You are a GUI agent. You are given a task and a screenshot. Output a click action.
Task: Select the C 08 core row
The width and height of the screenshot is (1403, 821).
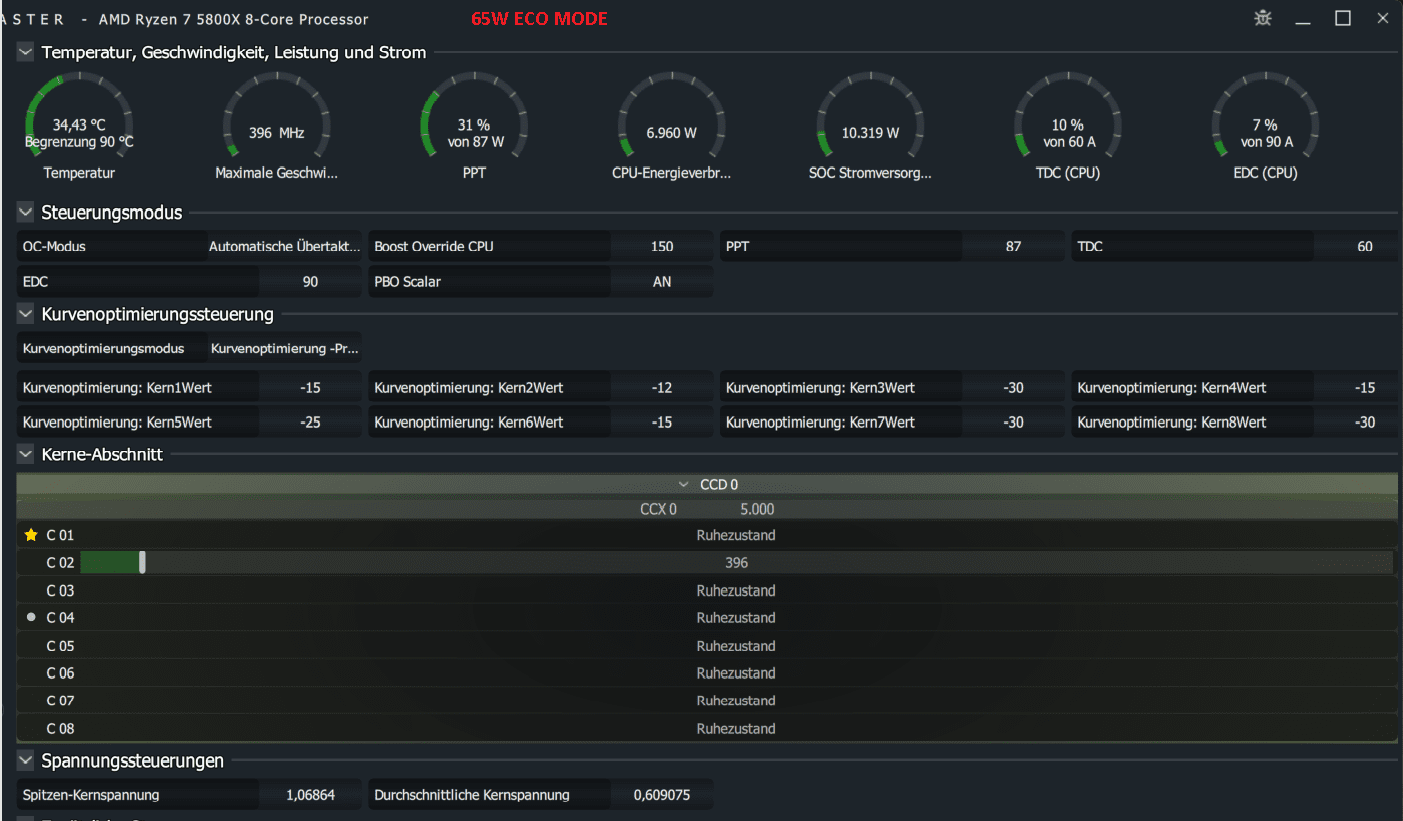pyautogui.click(x=707, y=728)
